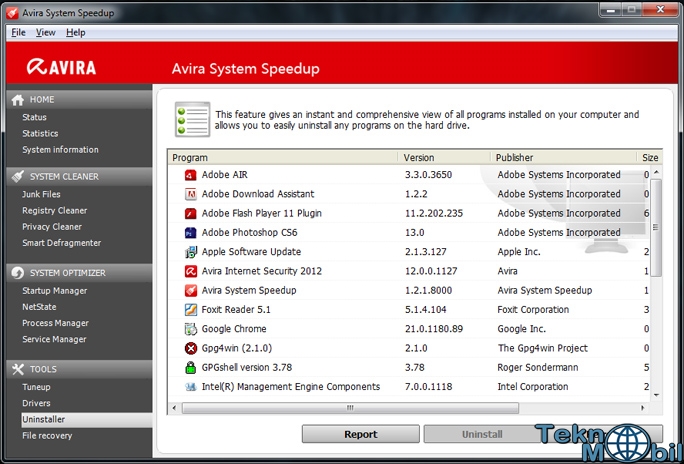The height and width of the screenshot is (464, 684).
Task: Open File recovery tool
Action: click(47, 436)
